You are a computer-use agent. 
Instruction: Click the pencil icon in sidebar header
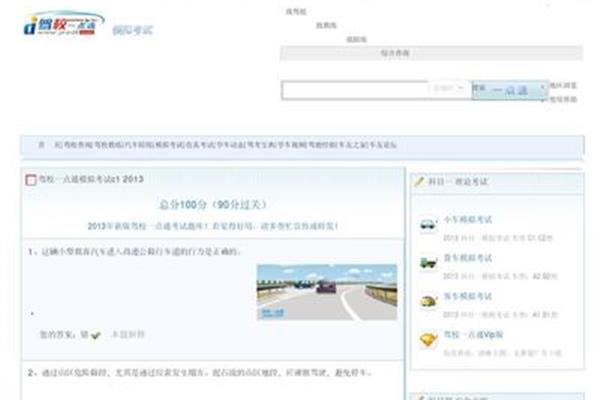419,181
